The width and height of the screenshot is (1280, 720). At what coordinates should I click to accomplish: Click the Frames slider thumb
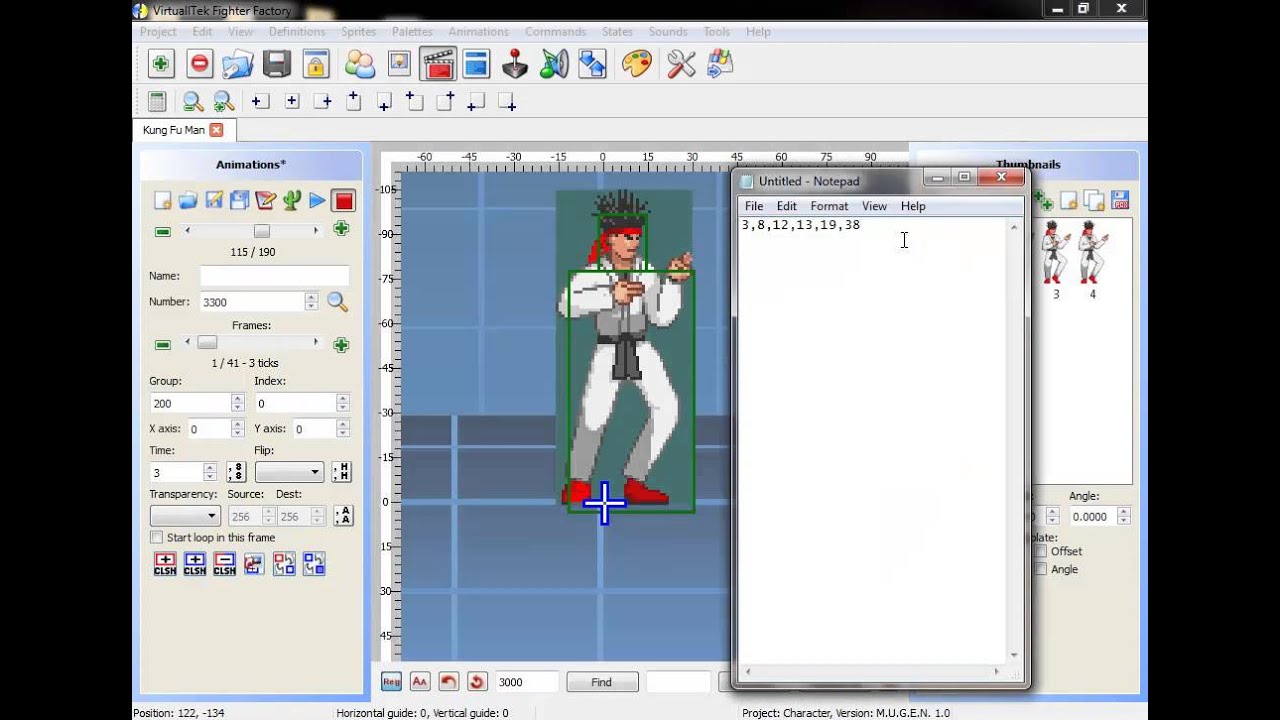207,342
